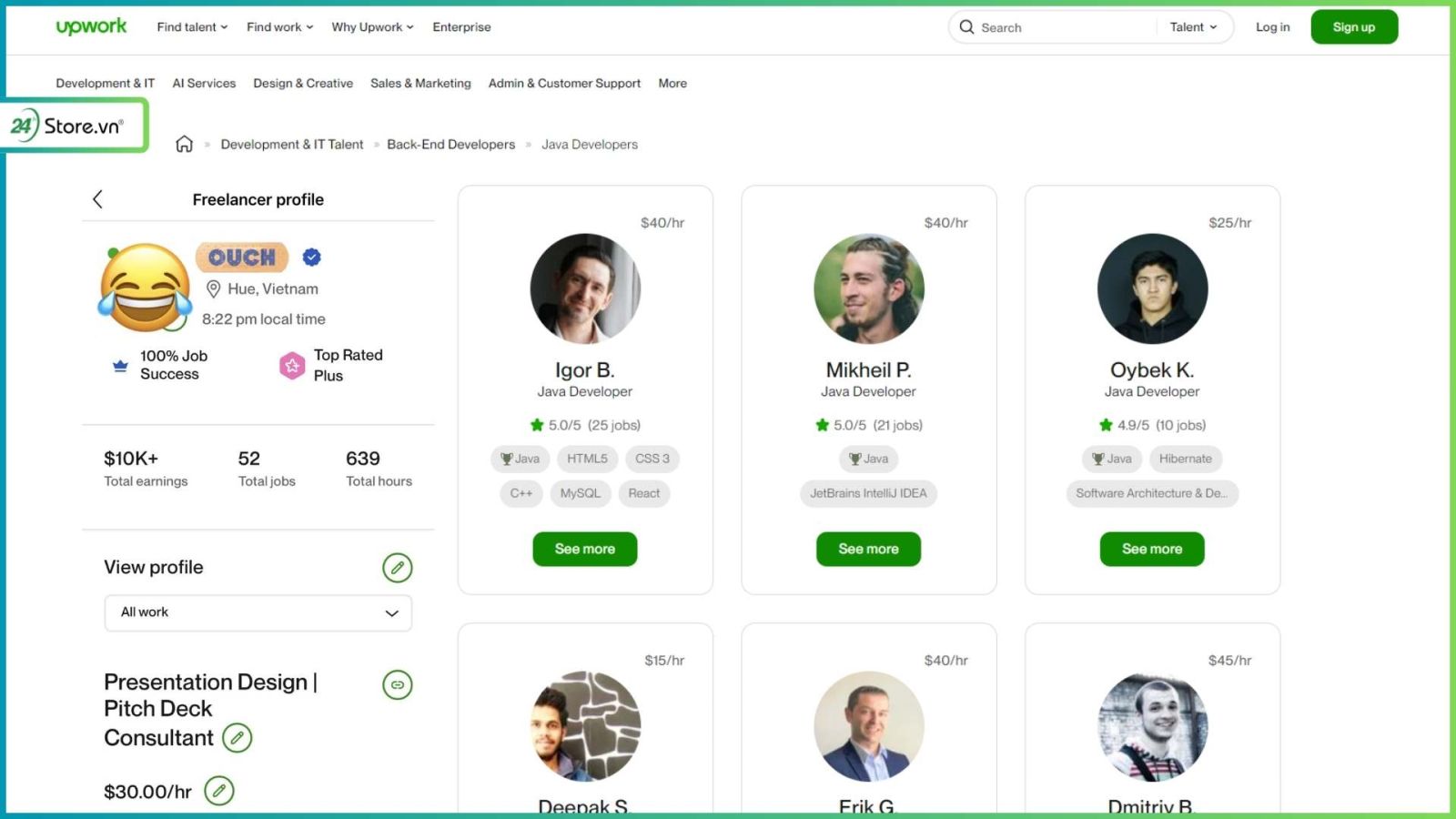Open Development & IT Talent breadcrumb
This screenshot has width=1456, height=819.
[292, 144]
